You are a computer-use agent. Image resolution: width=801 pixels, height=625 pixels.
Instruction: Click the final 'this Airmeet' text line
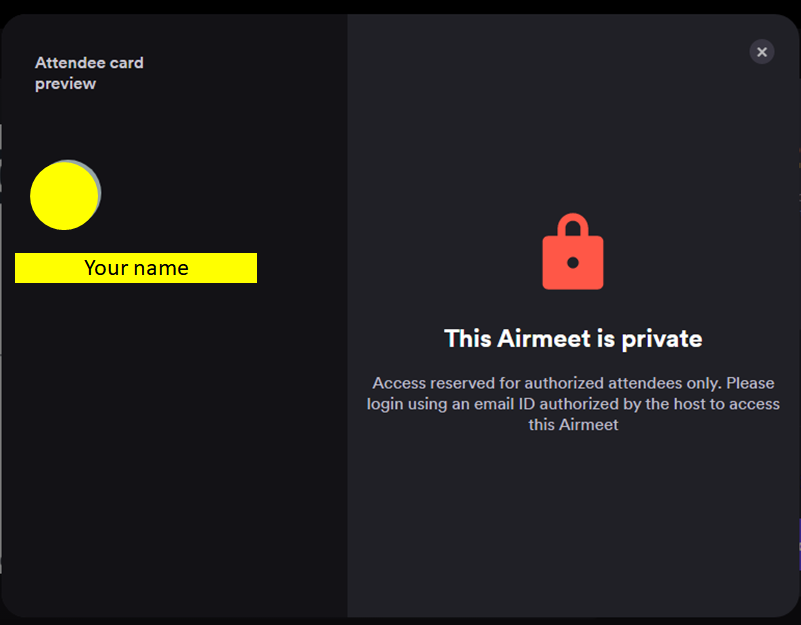tap(573, 425)
